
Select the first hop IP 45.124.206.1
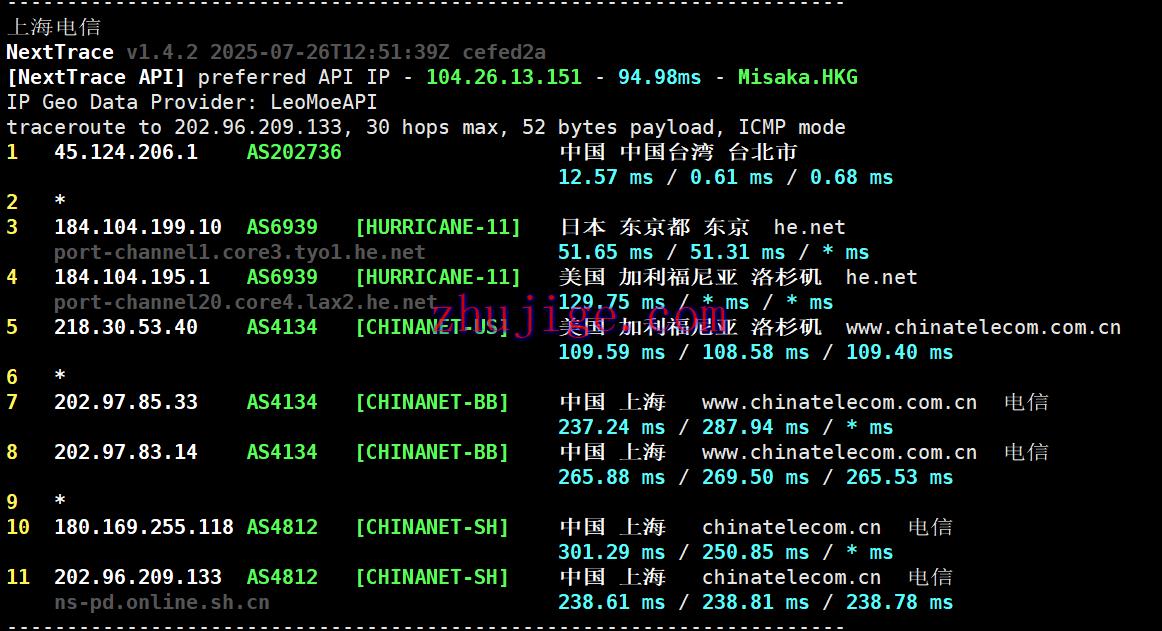(x=125, y=152)
